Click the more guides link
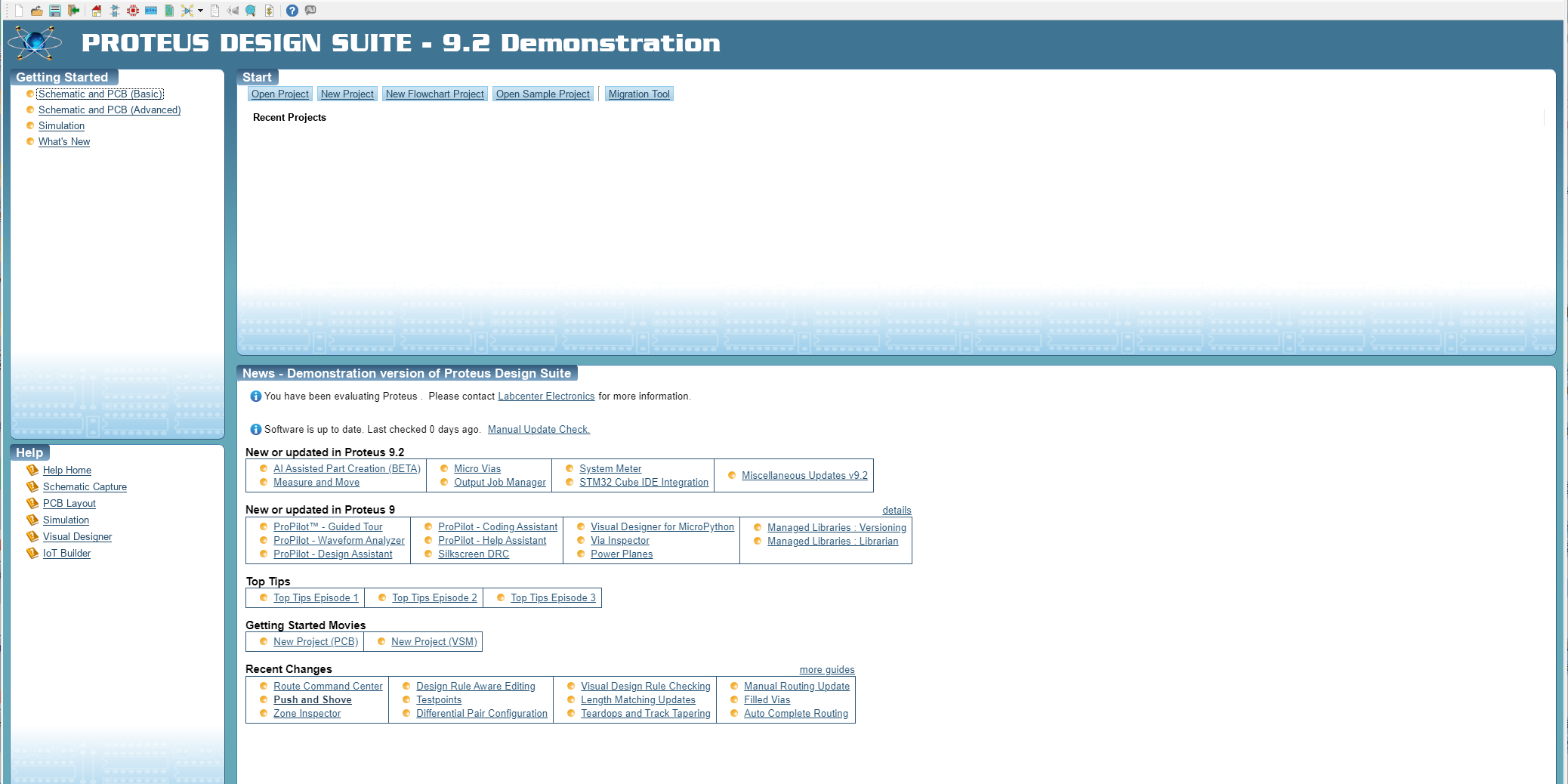This screenshot has width=1568, height=784. [x=827, y=670]
